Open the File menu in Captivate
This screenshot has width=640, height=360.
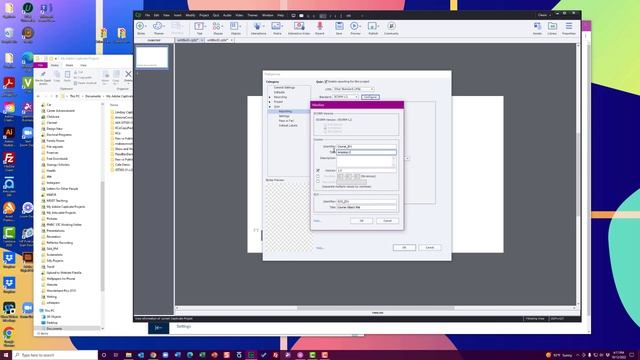(x=147, y=15)
